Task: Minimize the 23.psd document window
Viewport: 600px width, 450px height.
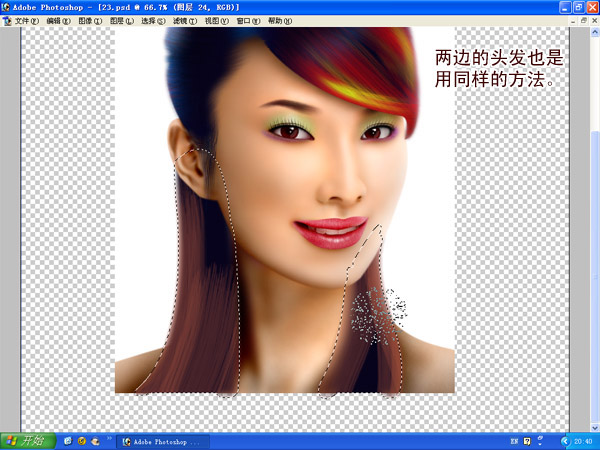Action: point(573,21)
